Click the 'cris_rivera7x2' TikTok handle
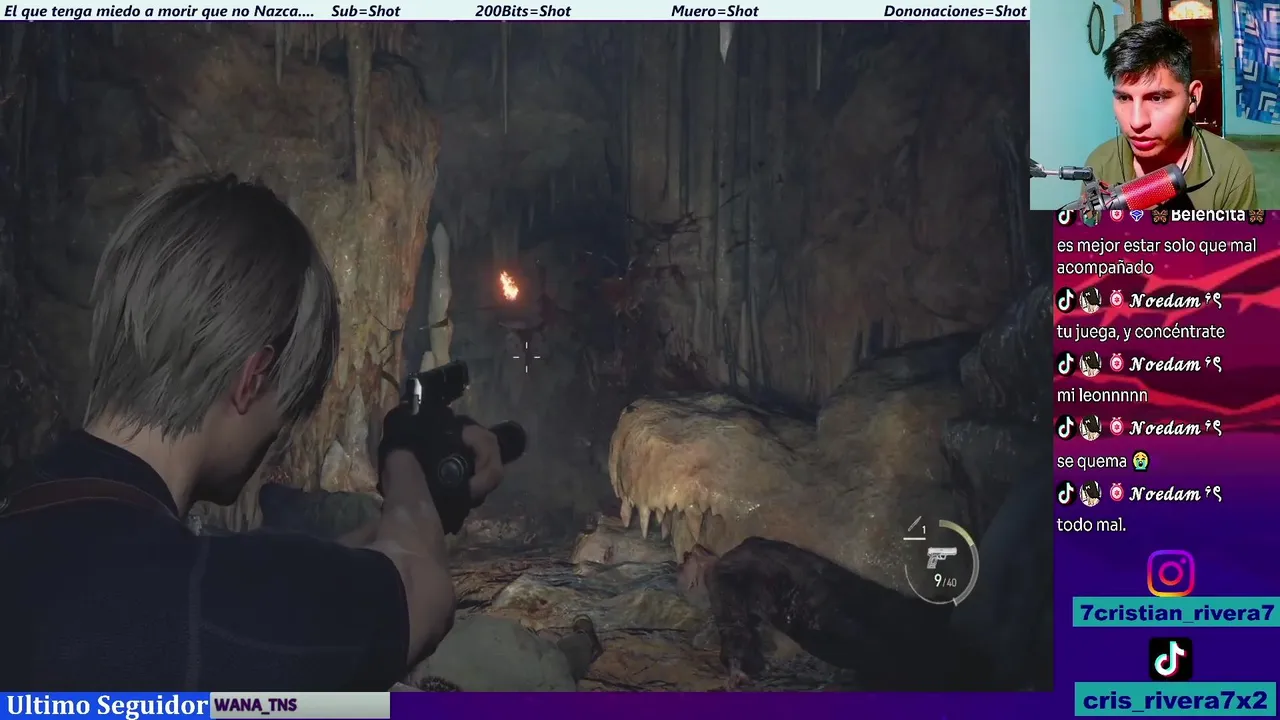 pos(1176,700)
